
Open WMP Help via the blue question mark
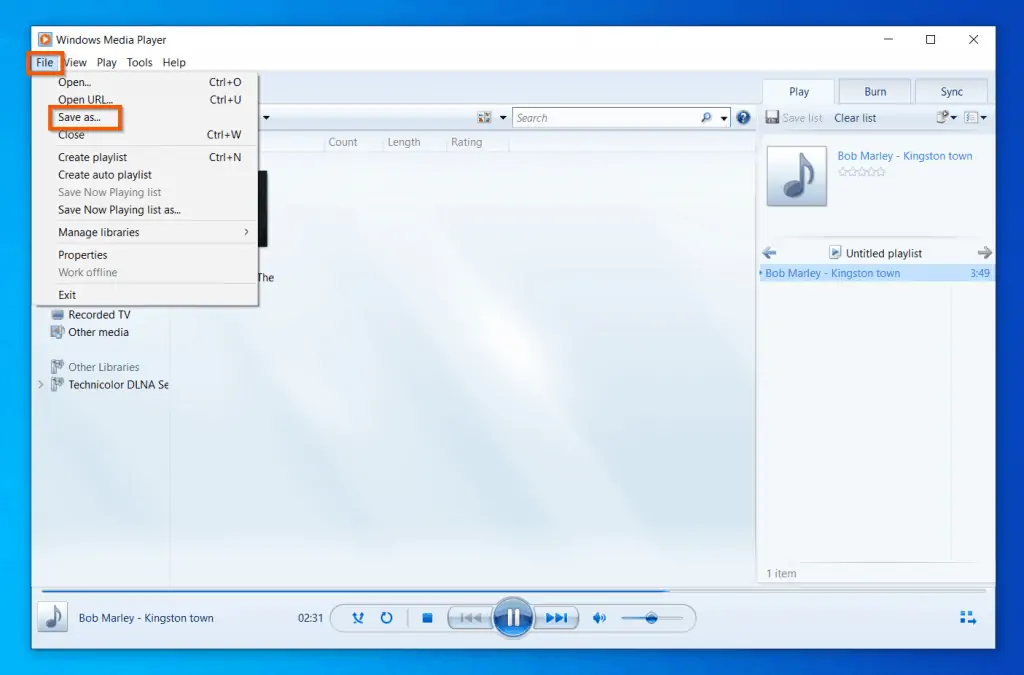[743, 117]
